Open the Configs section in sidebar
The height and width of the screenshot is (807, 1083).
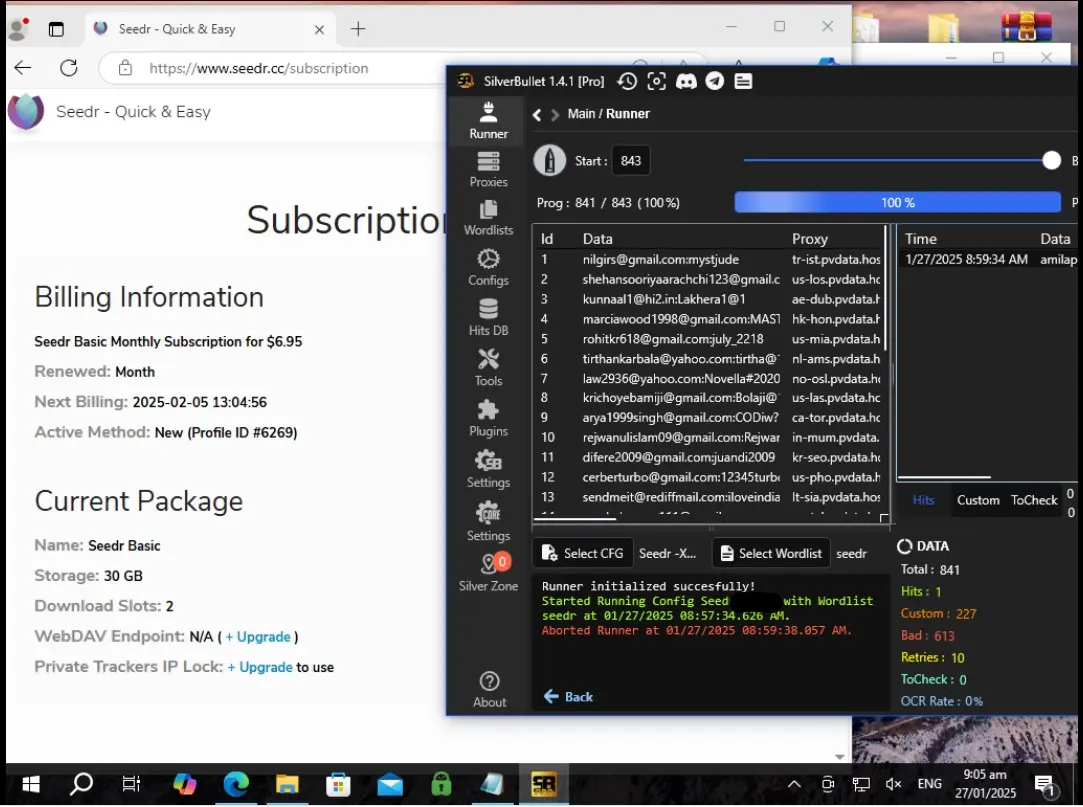(x=488, y=268)
